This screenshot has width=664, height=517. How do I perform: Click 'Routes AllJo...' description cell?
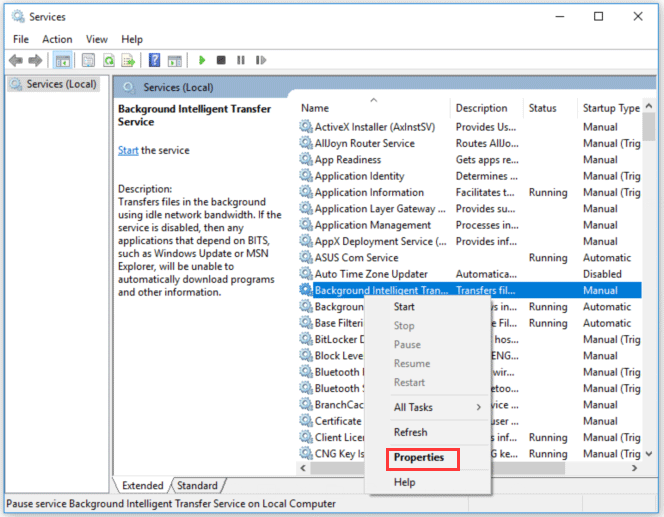[x=487, y=143]
